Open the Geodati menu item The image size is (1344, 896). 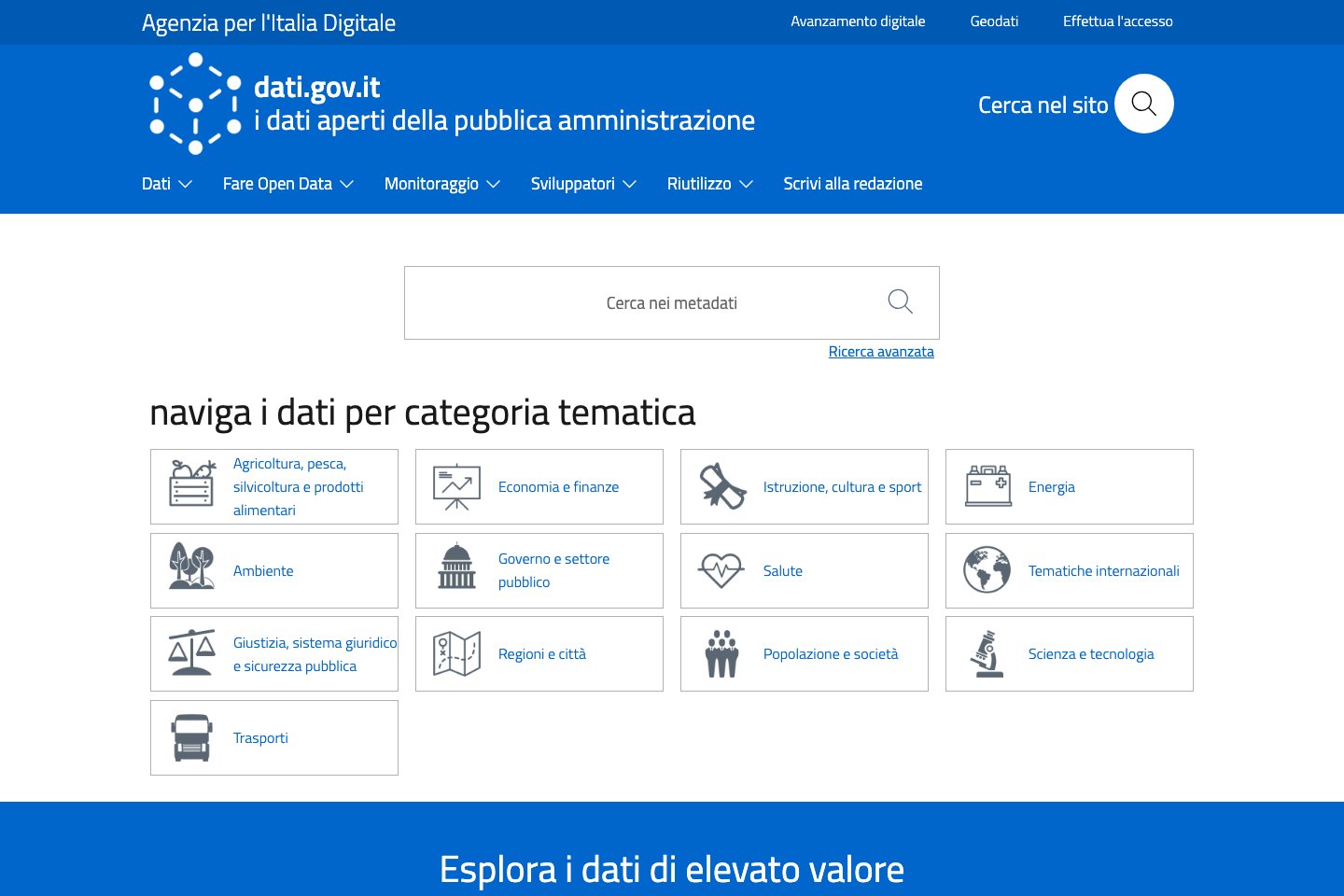993,21
